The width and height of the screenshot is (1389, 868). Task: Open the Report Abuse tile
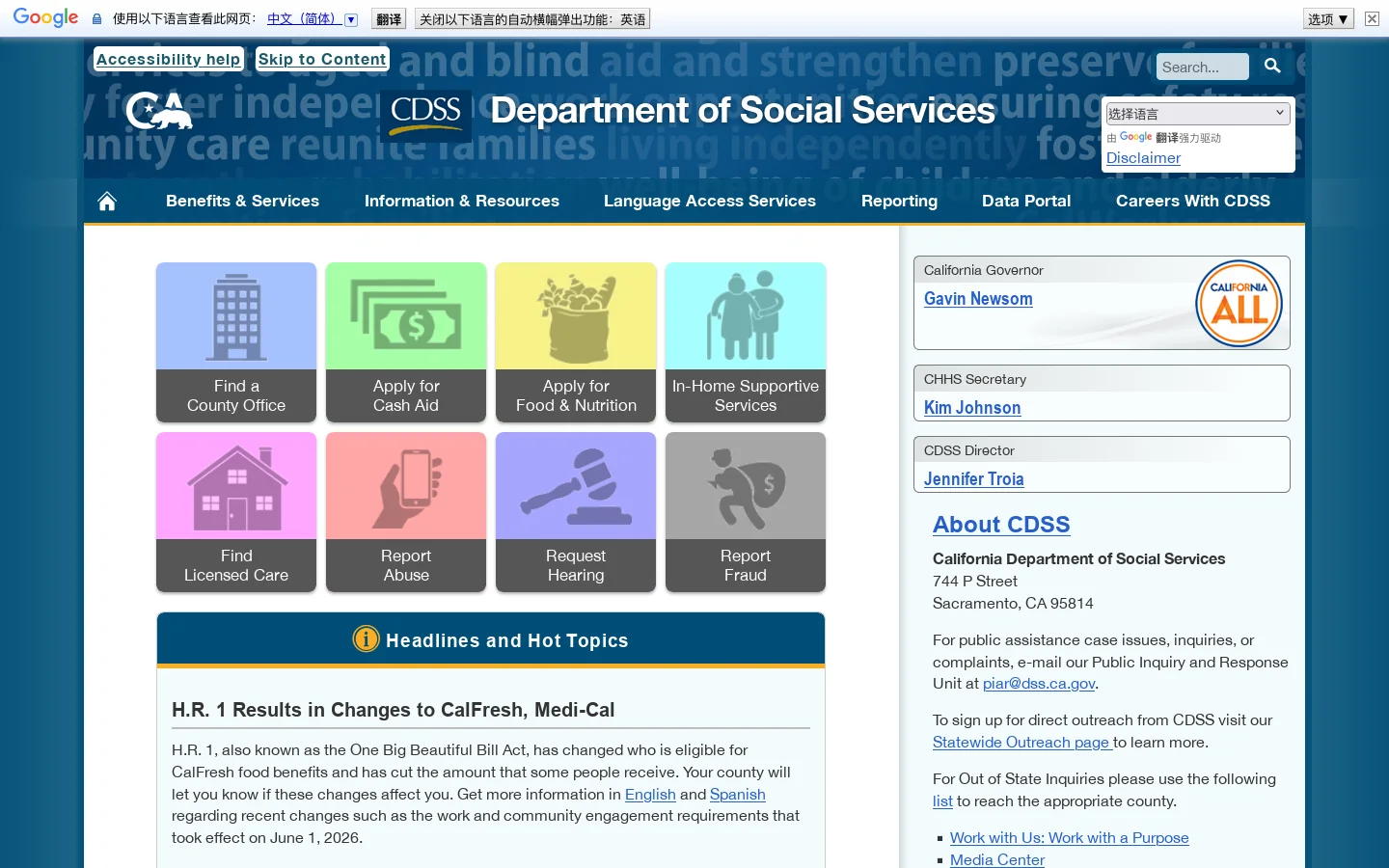coord(406,512)
